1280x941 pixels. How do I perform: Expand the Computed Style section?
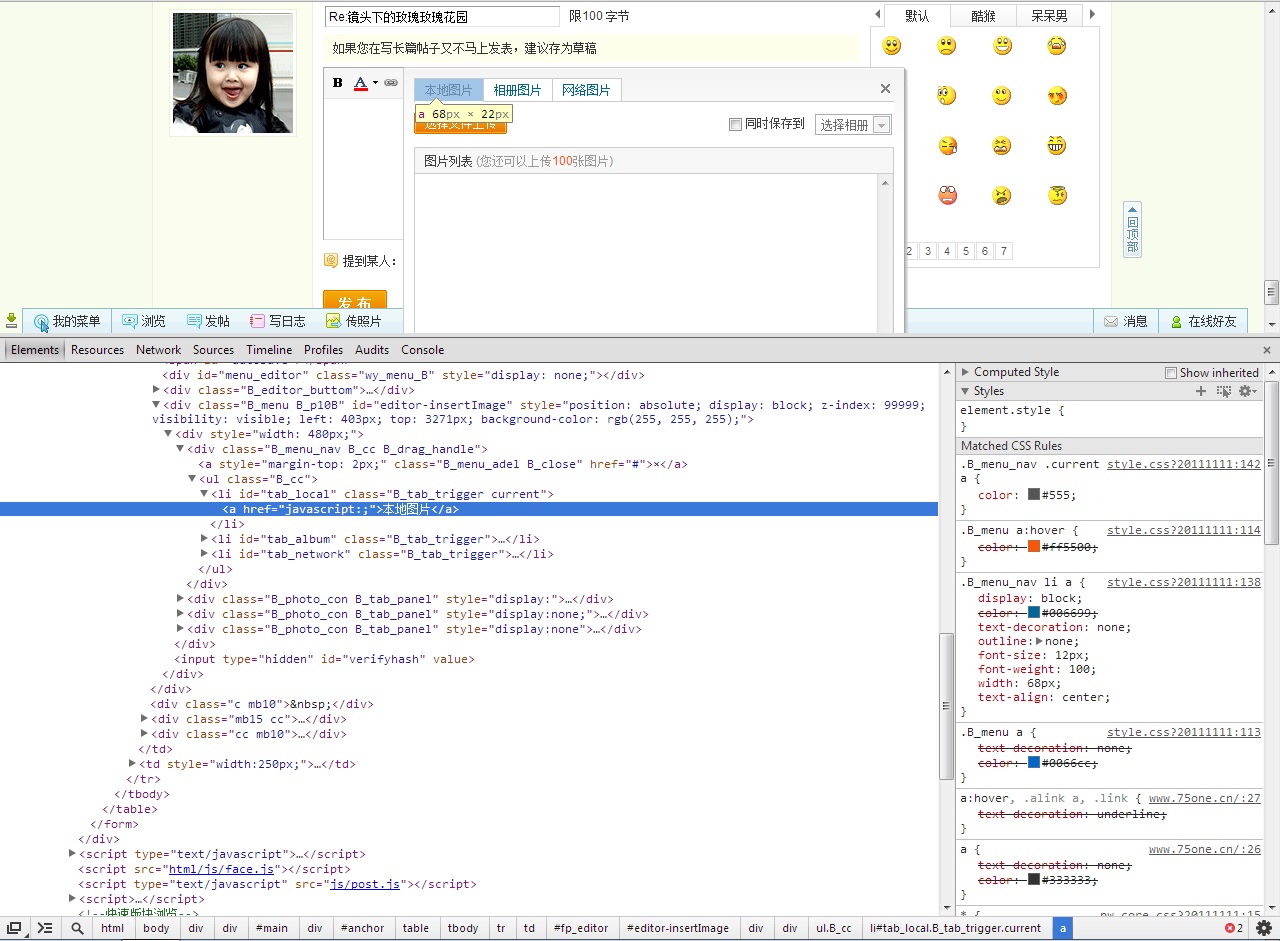(x=966, y=372)
